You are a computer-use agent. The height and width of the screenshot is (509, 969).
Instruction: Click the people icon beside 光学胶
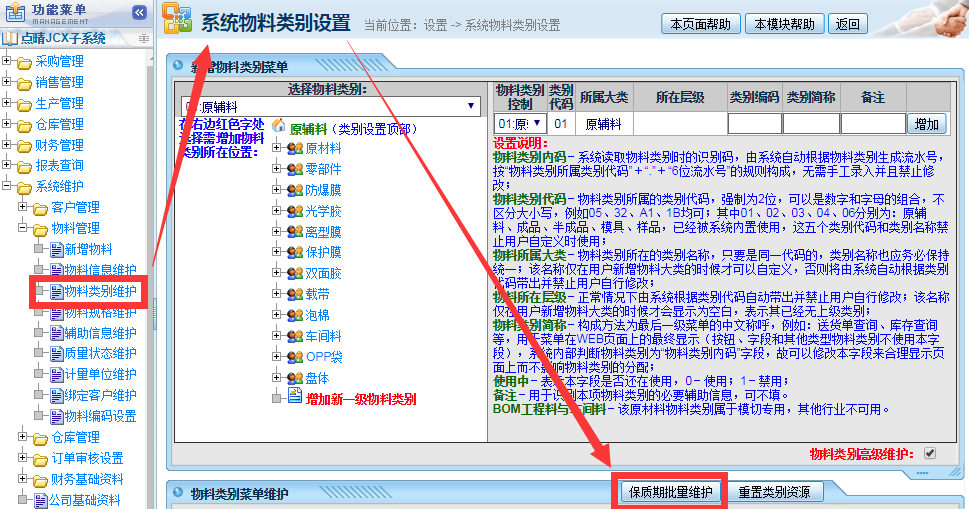[x=295, y=211]
